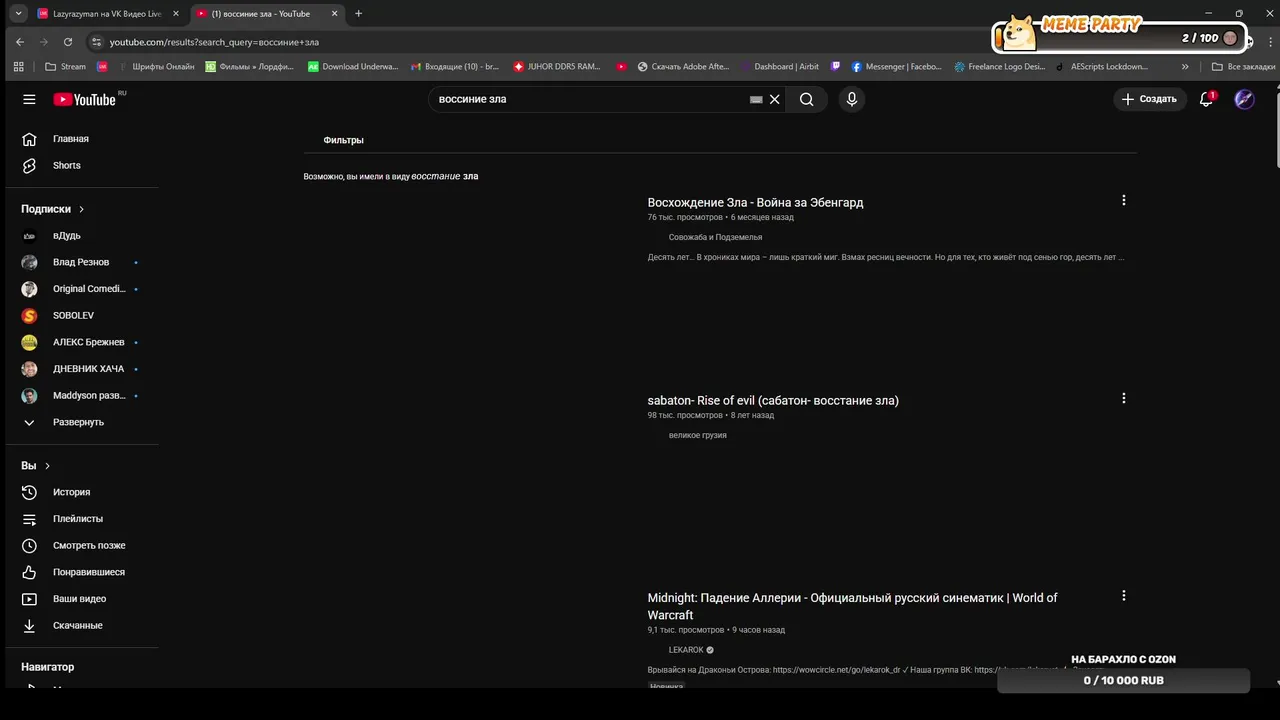The image size is (1280, 720).
Task: Open the Download Underwa... bookmark
Action: point(353,67)
